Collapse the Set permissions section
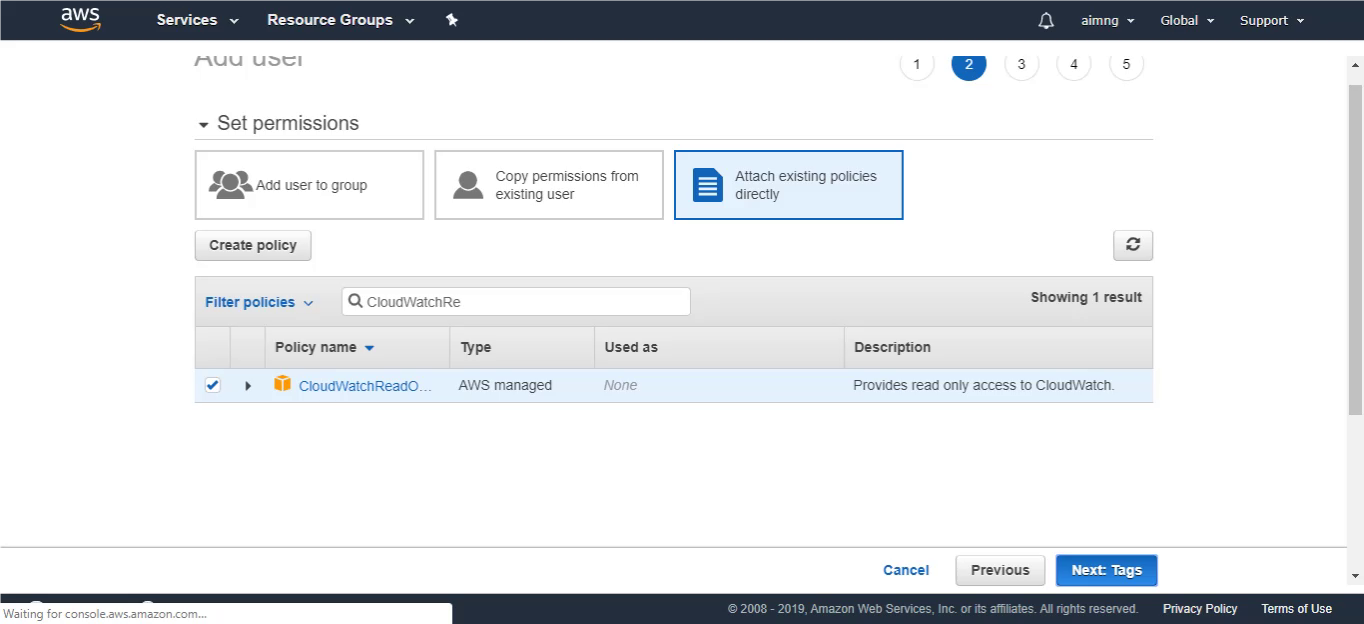Viewport: 1364px width, 624px height. pyautogui.click(x=204, y=125)
